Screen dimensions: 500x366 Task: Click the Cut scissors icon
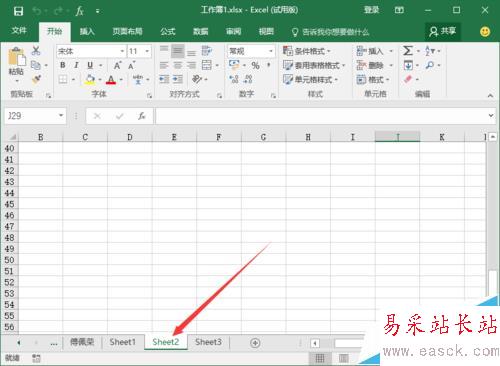pos(36,51)
